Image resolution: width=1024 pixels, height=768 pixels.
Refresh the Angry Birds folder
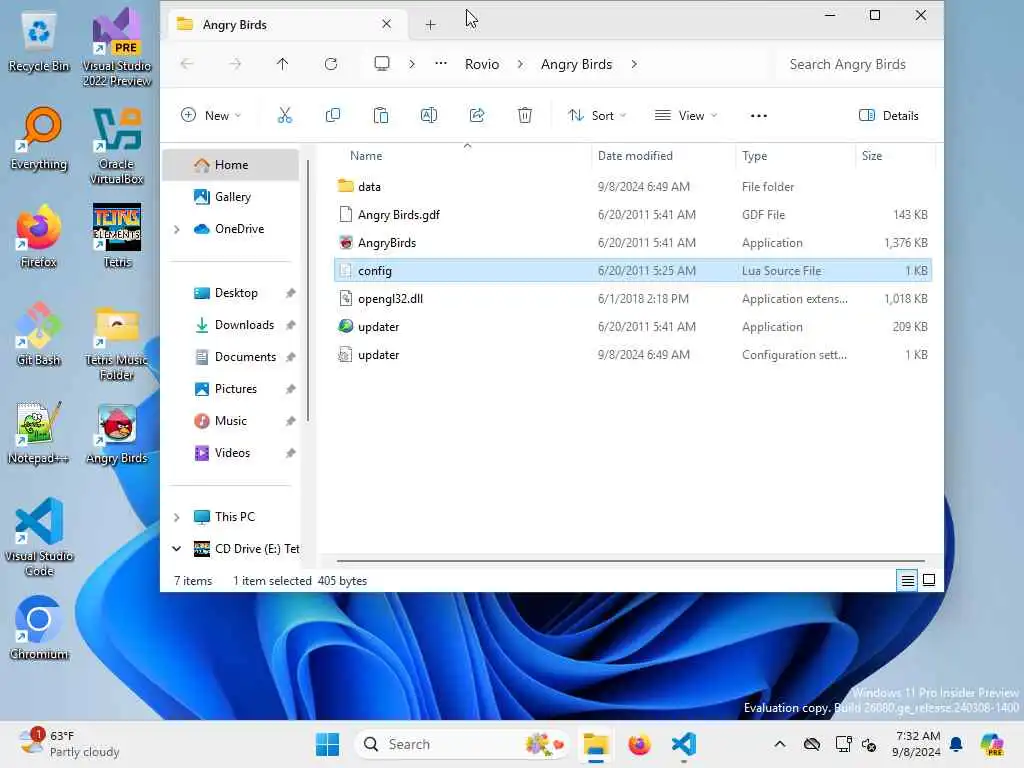pos(331,64)
